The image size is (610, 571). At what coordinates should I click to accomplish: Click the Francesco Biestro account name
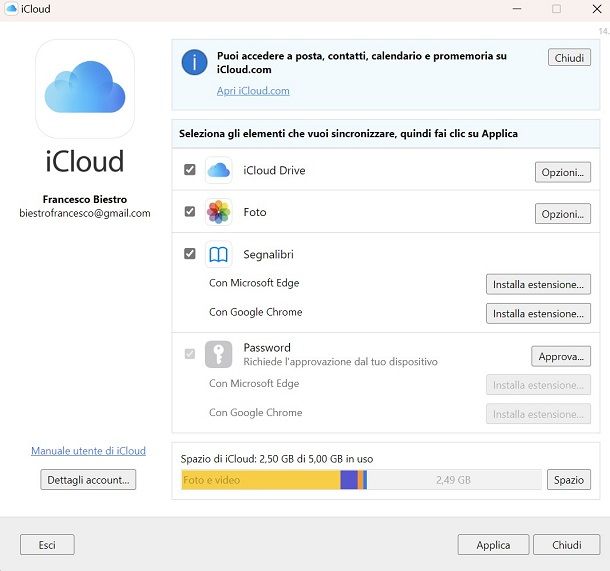click(85, 199)
